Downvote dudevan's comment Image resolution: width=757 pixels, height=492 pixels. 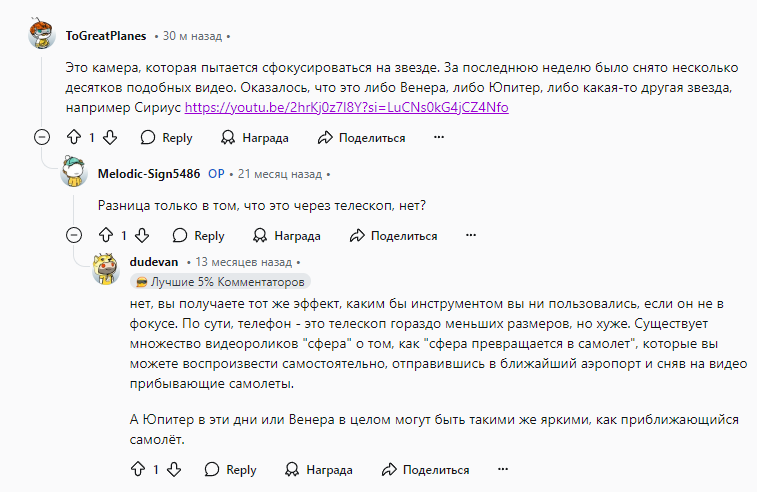pyautogui.click(x=174, y=469)
